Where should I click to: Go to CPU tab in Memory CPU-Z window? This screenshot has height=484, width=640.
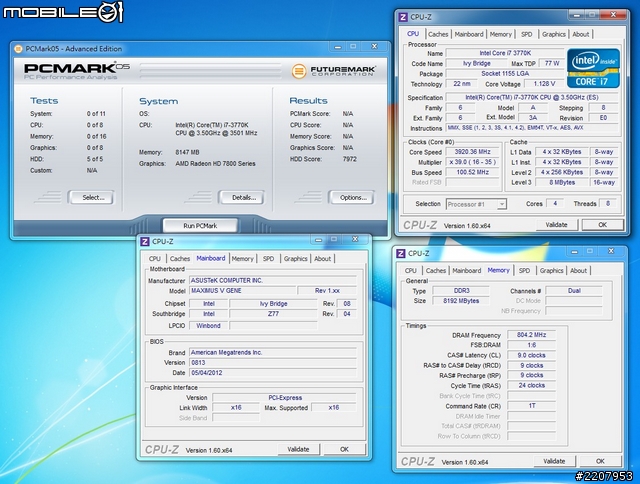411,271
